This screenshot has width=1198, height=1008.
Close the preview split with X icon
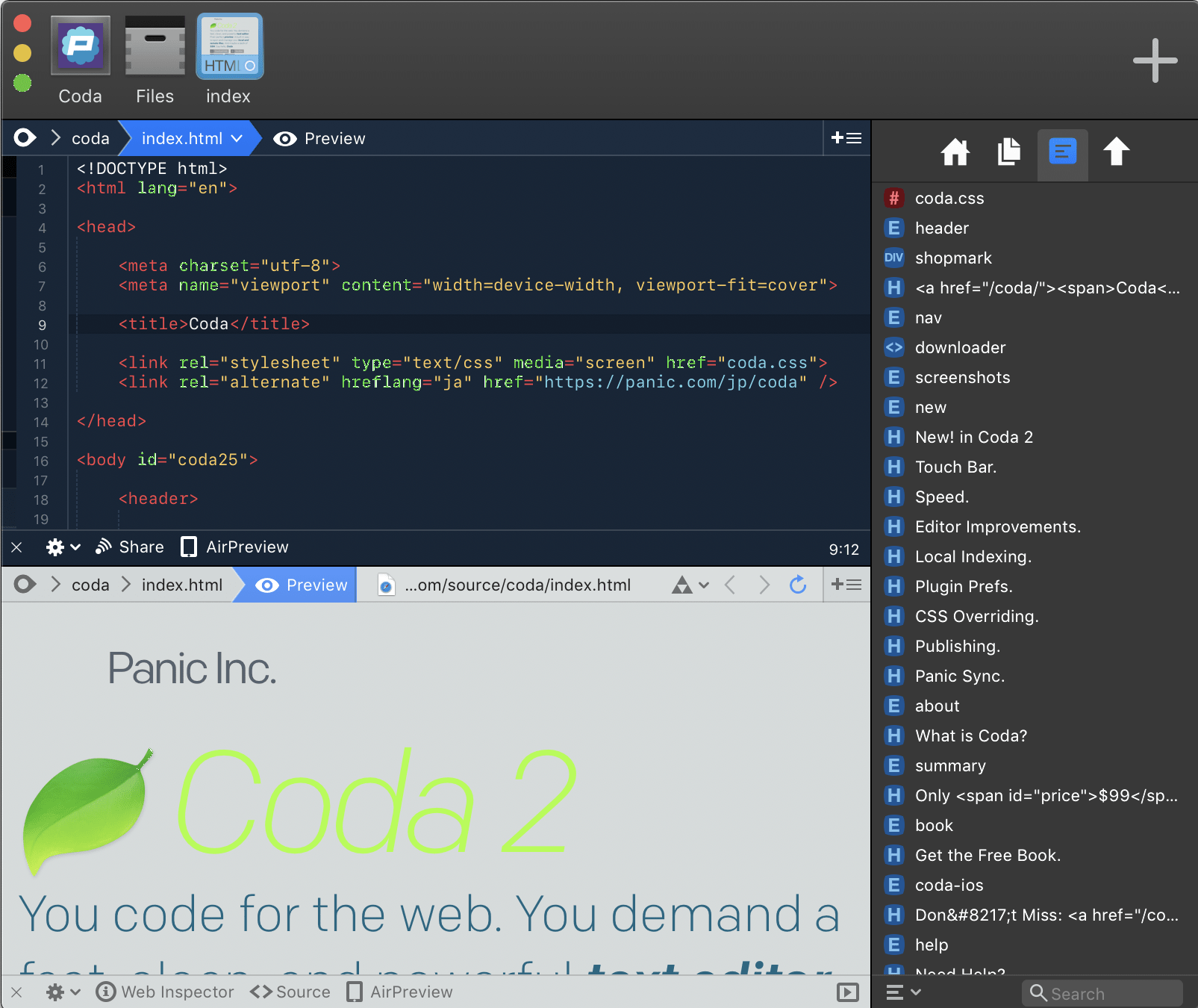[16, 992]
